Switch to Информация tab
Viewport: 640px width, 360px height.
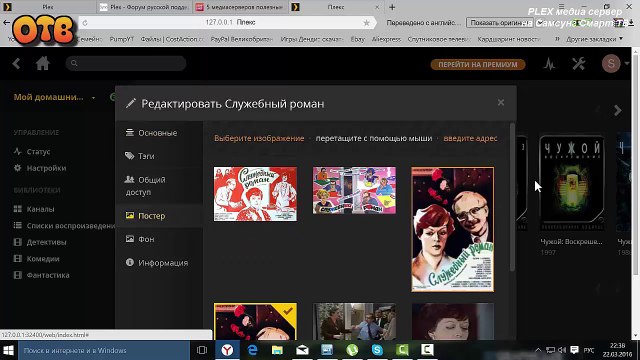pyautogui.click(x=159, y=263)
